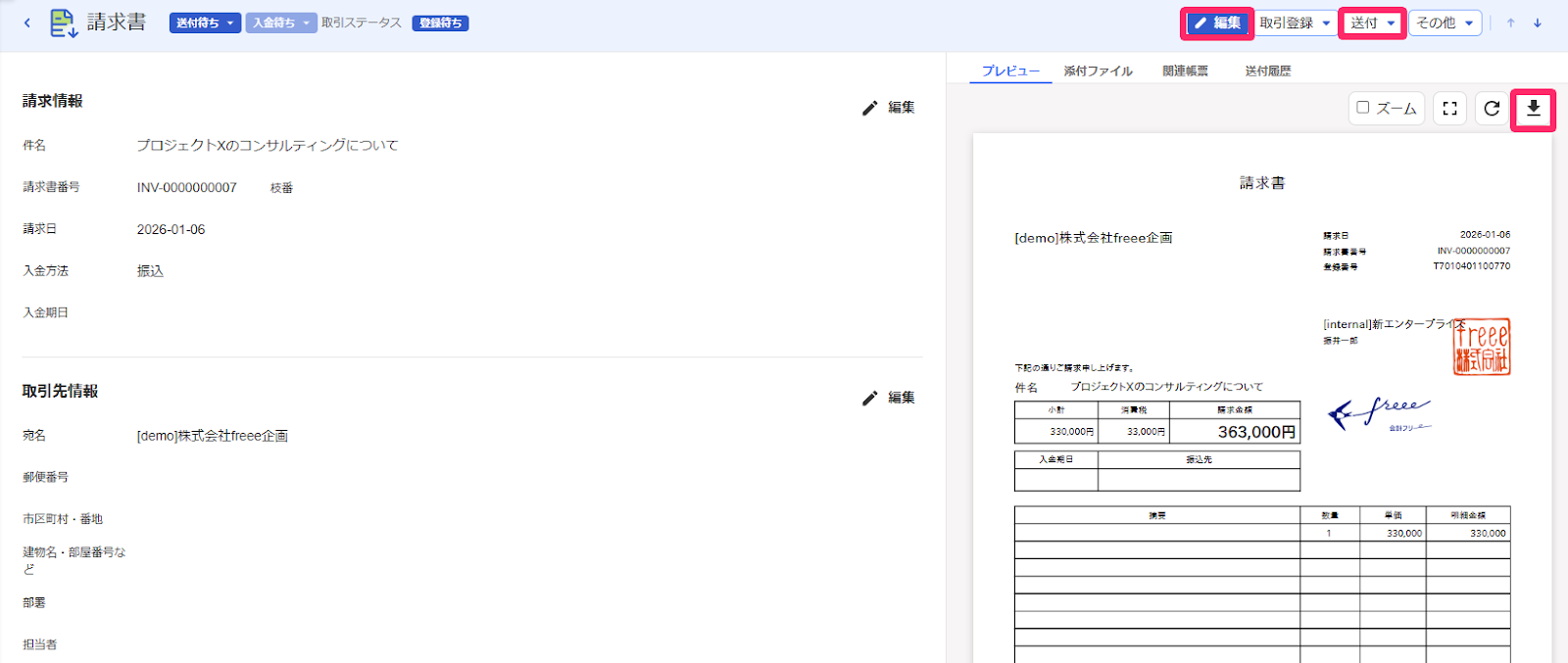Click the invoice preview document thumbnail
Image resolution: width=1568 pixels, height=663 pixels.
1262,399
